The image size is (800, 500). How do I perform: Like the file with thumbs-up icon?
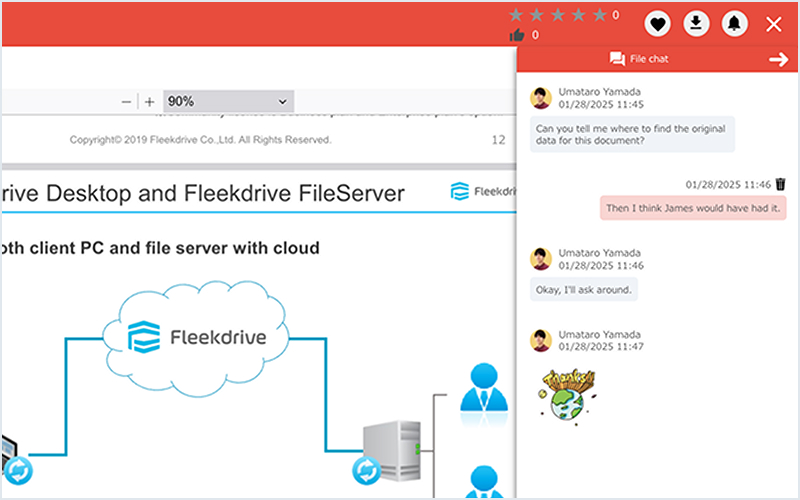tap(517, 35)
